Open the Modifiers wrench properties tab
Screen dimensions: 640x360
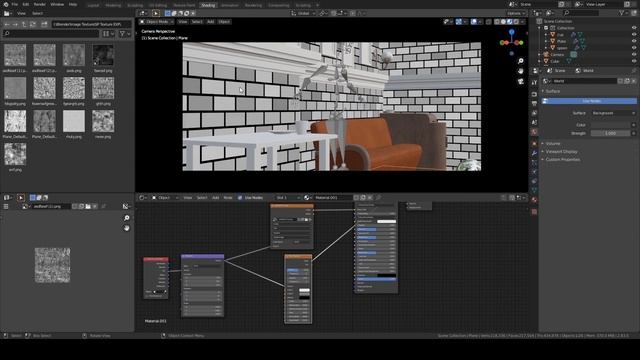click(x=534, y=153)
